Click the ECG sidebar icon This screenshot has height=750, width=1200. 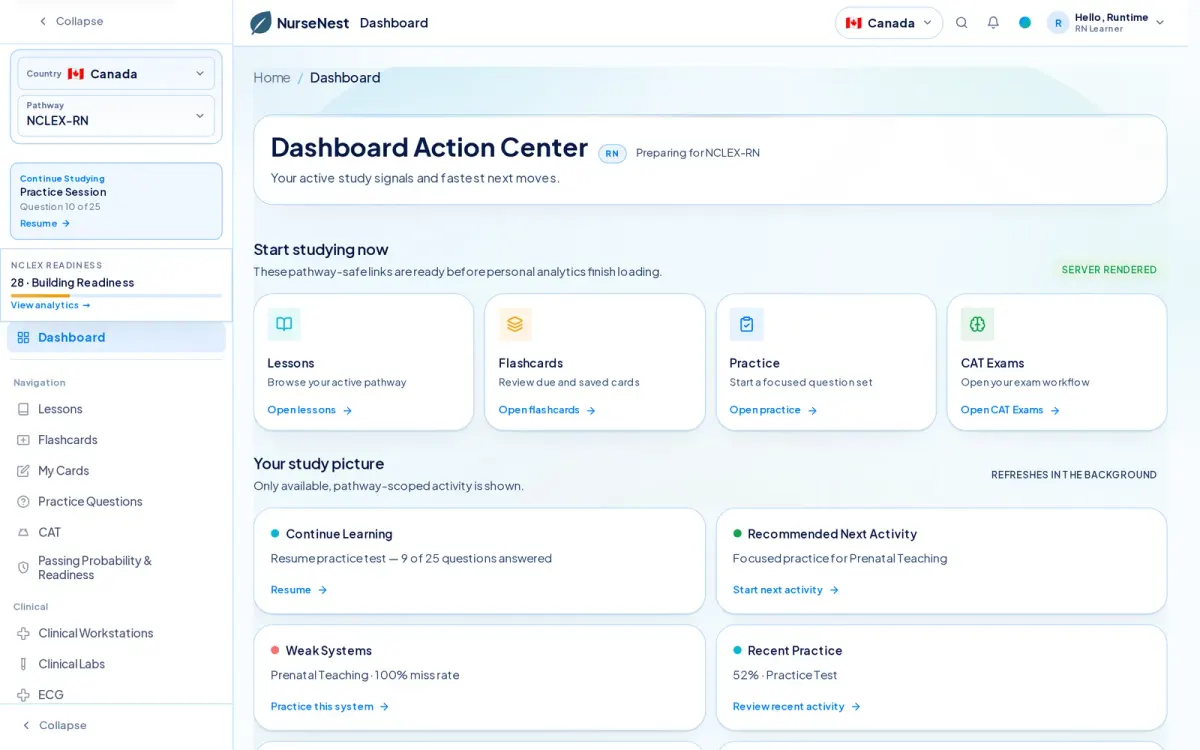point(23,695)
